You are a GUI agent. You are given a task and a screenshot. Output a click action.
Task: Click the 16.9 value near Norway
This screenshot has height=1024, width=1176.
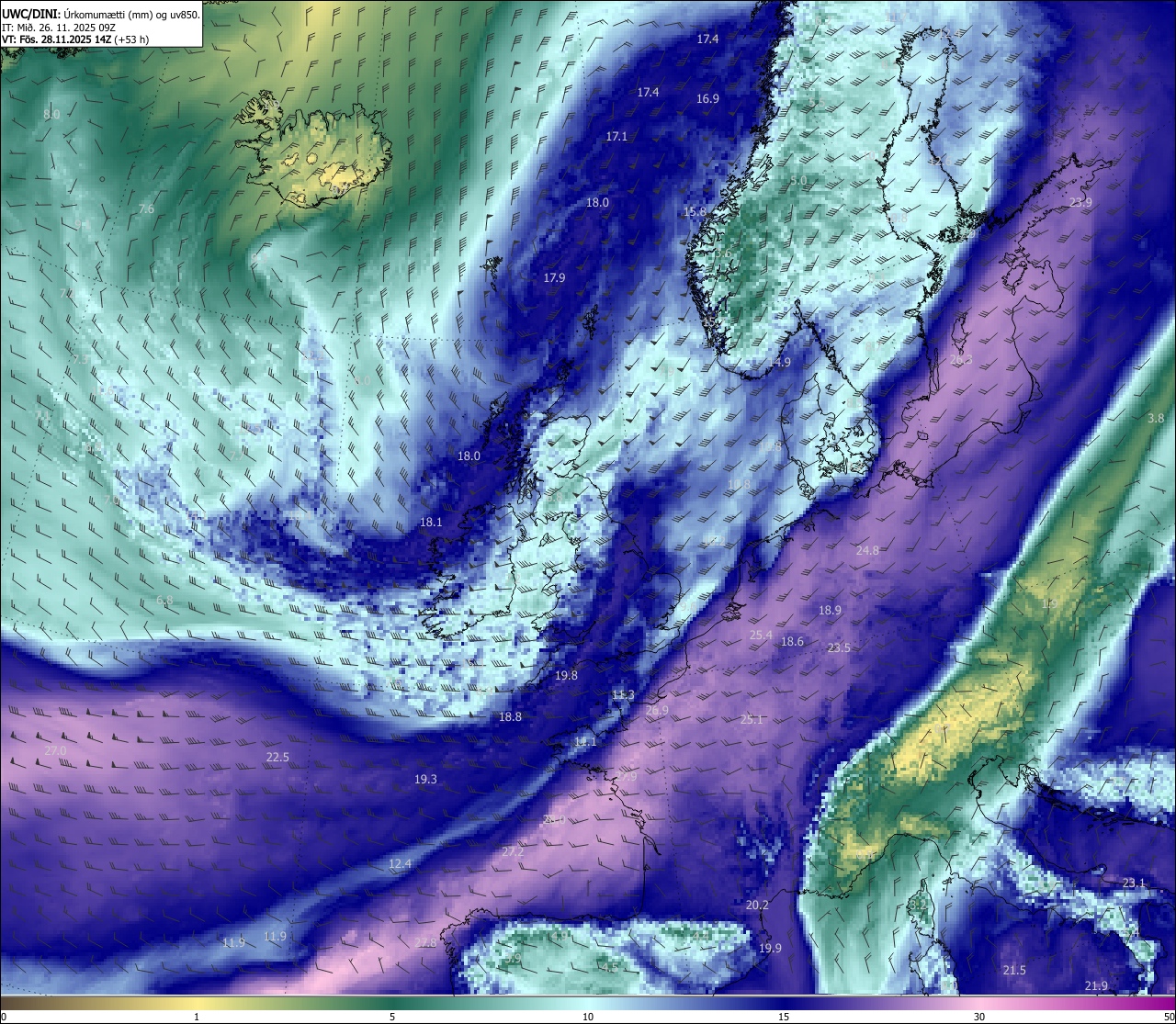pos(707,99)
